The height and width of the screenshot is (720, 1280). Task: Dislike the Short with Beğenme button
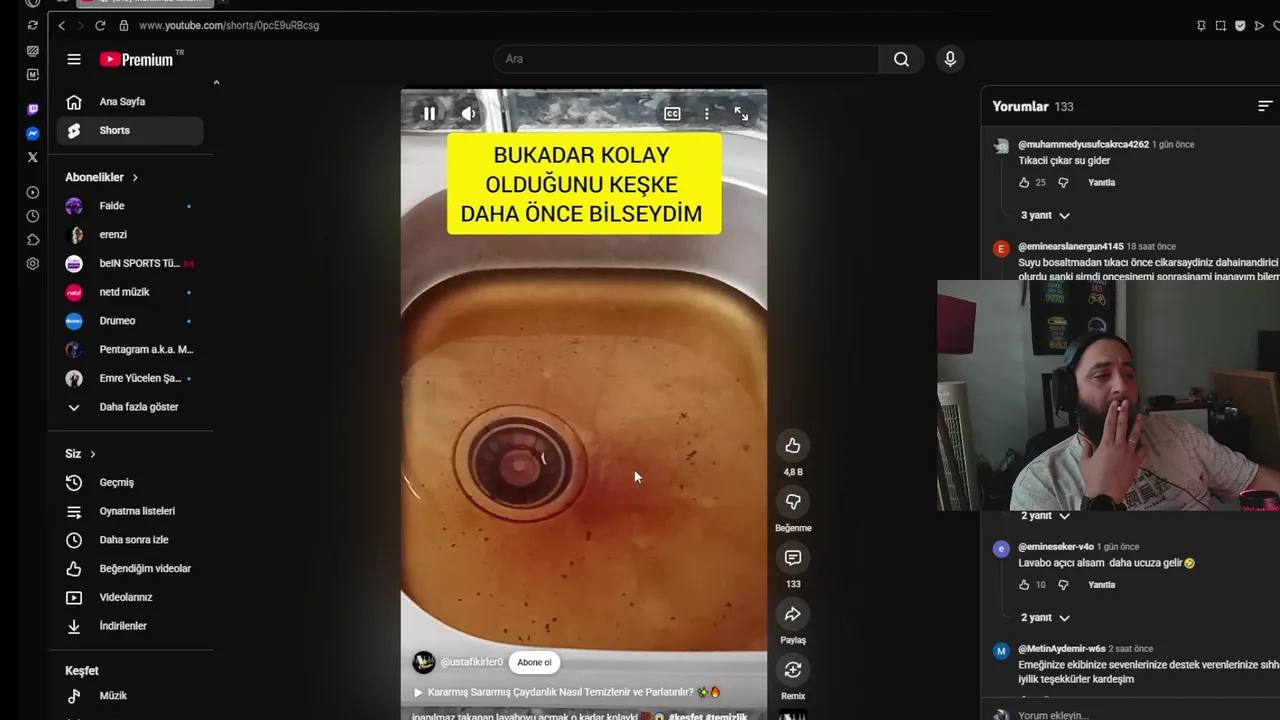pyautogui.click(x=793, y=502)
